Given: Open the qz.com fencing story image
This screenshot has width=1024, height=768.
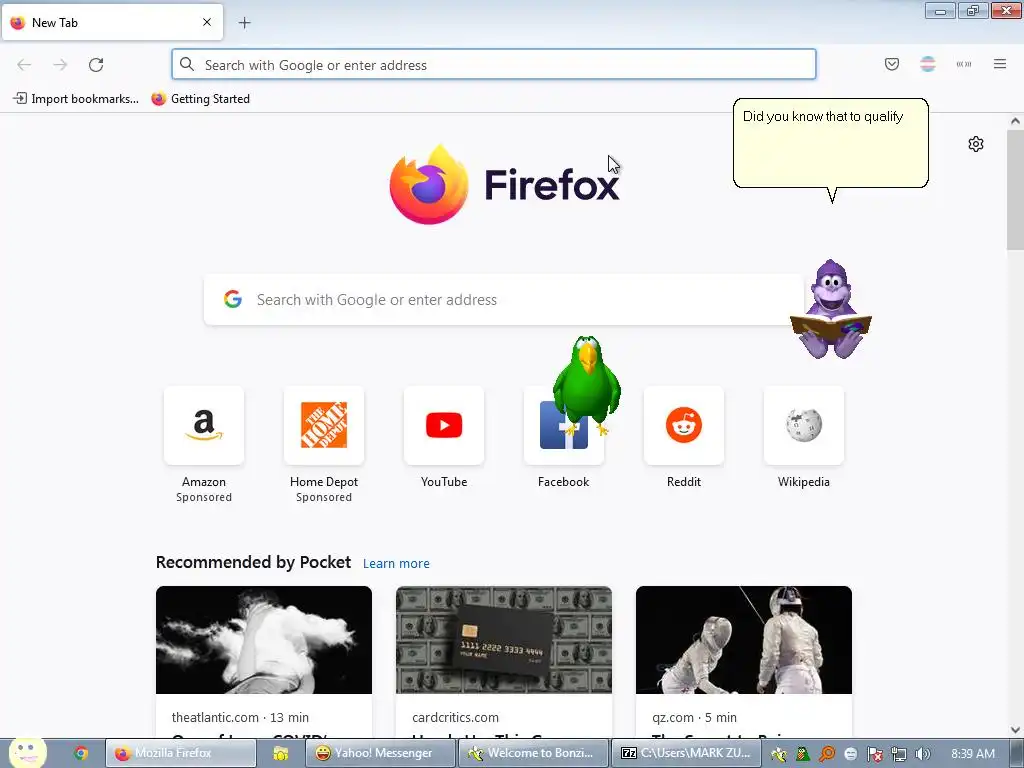Looking at the screenshot, I should tap(744, 640).
